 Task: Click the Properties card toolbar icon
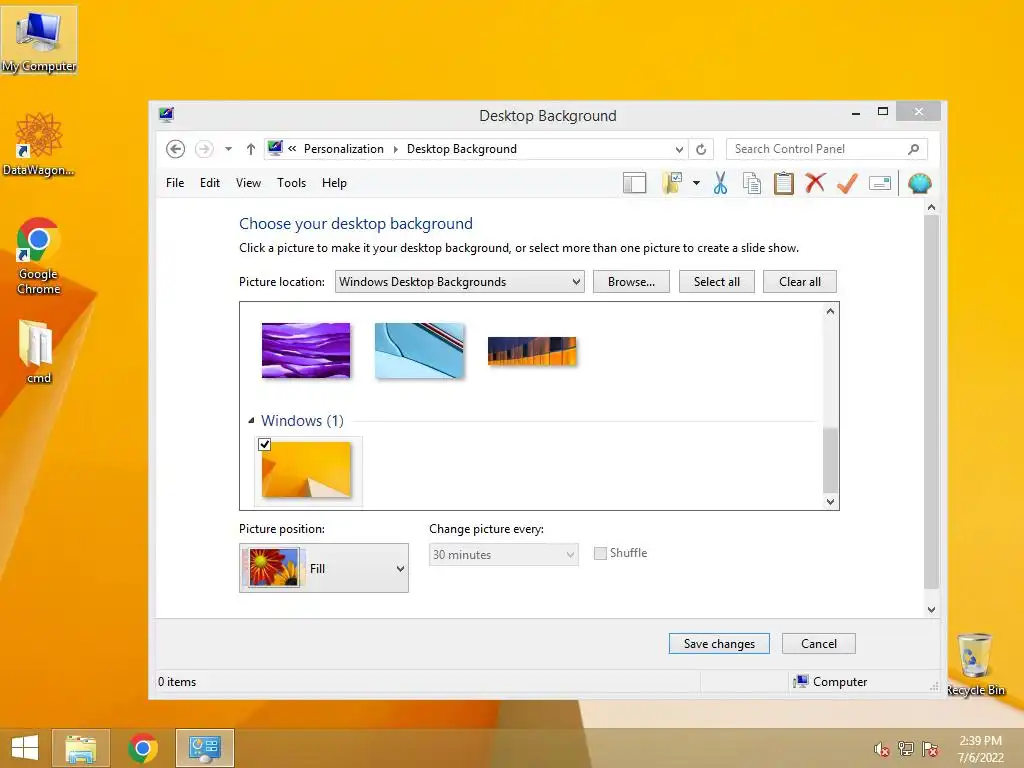pos(880,184)
